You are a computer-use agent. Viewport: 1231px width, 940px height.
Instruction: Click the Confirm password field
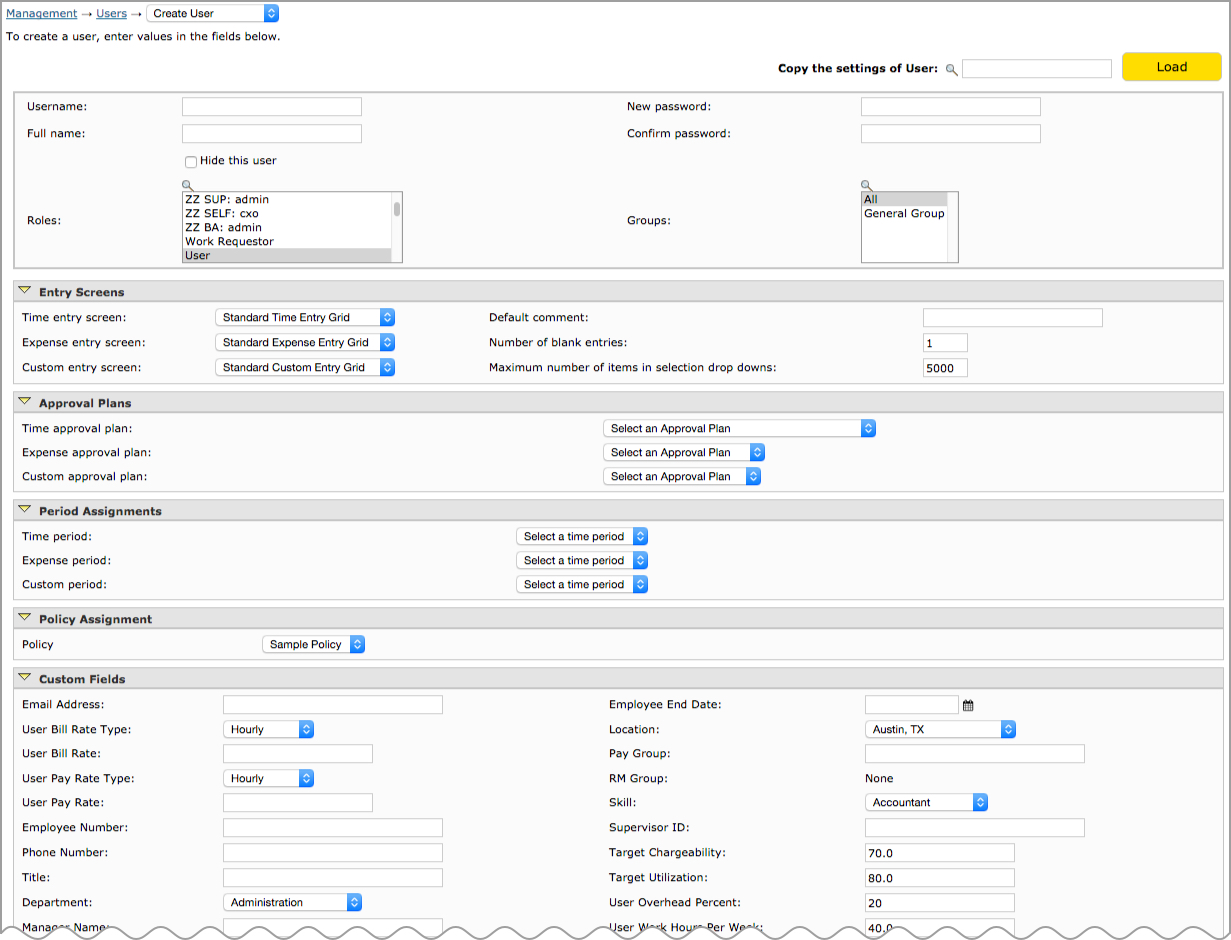click(951, 134)
